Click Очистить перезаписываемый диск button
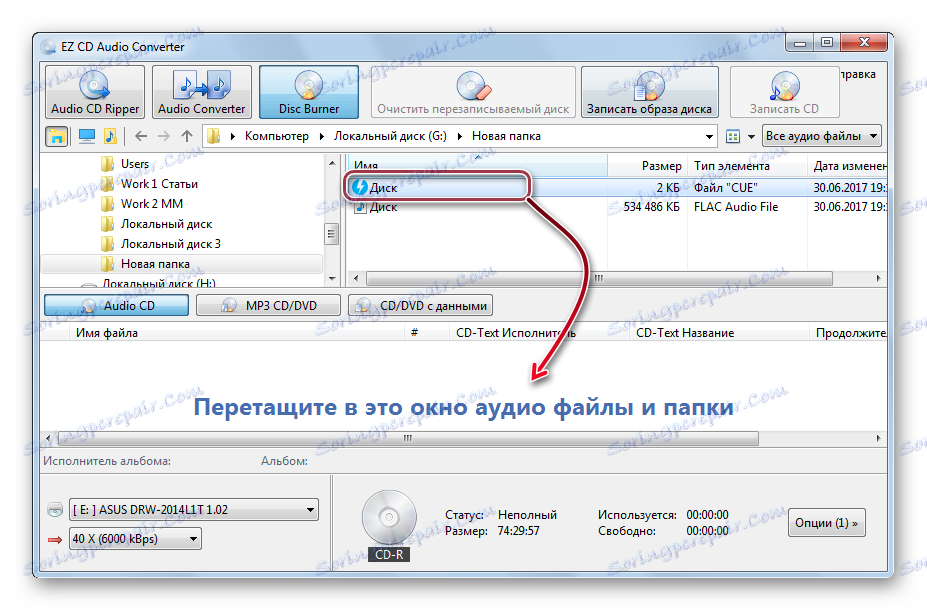Image resolution: width=927 pixels, height=611 pixels. coord(473,92)
